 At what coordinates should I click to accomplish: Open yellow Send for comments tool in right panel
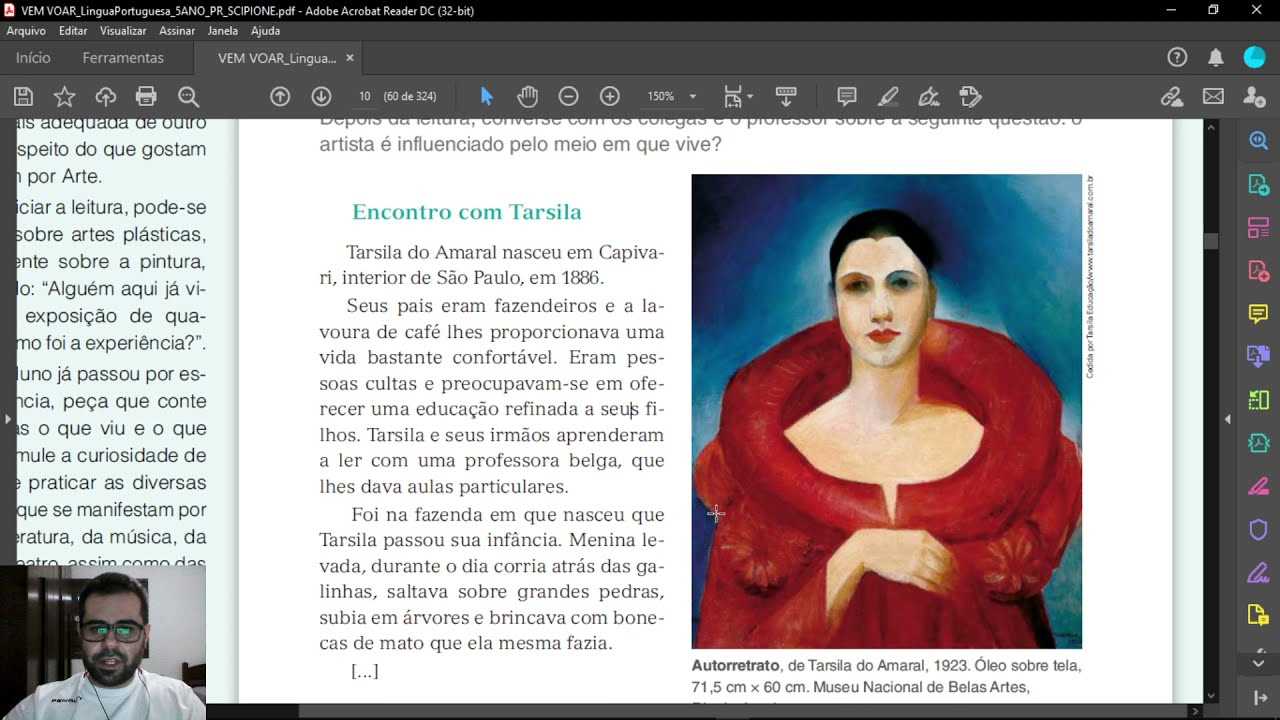(1258, 615)
